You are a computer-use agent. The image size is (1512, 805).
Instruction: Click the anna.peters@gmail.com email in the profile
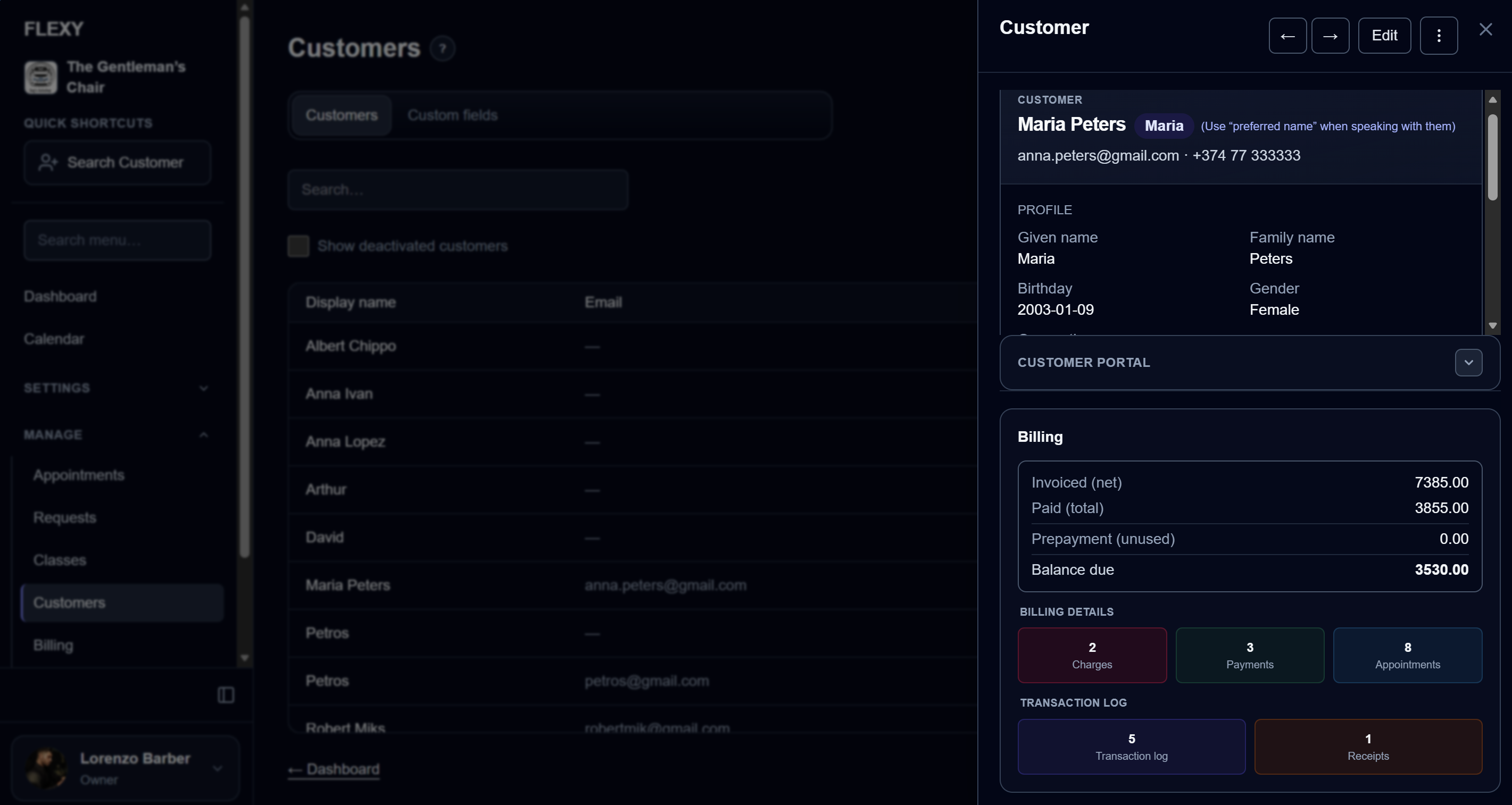[1098, 155]
